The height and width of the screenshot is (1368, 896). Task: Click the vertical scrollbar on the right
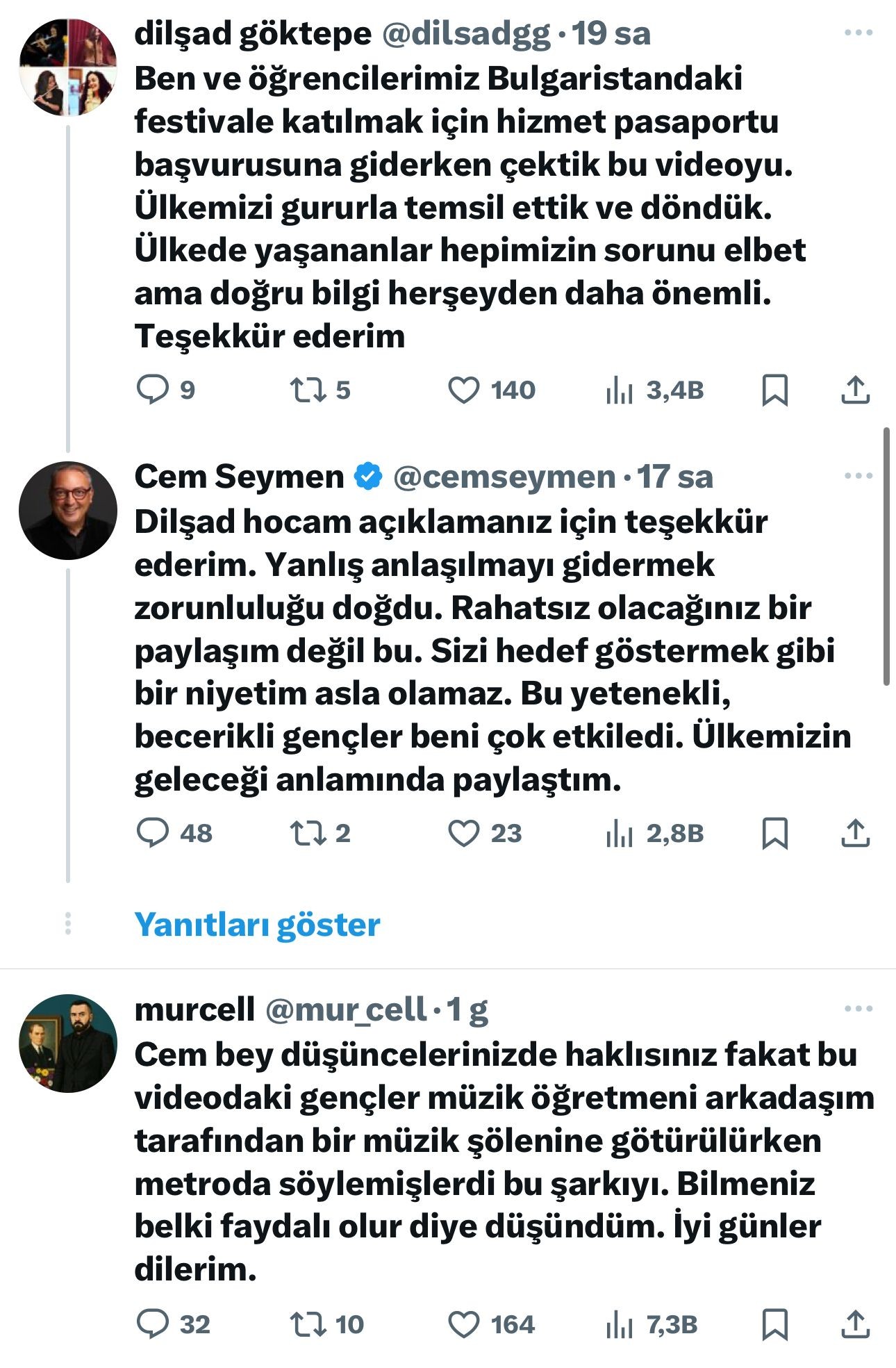click(x=886, y=556)
